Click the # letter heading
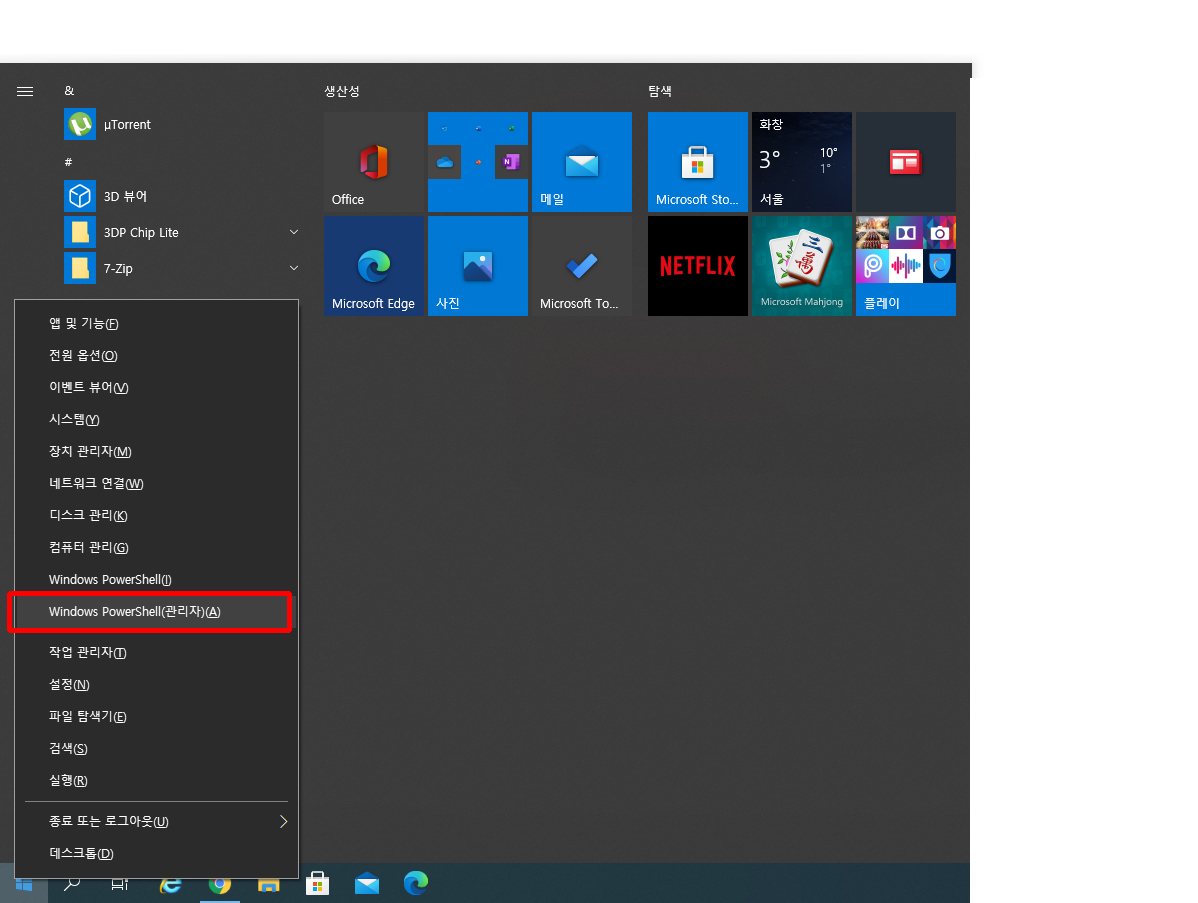This screenshot has width=1198, height=903. (69, 162)
